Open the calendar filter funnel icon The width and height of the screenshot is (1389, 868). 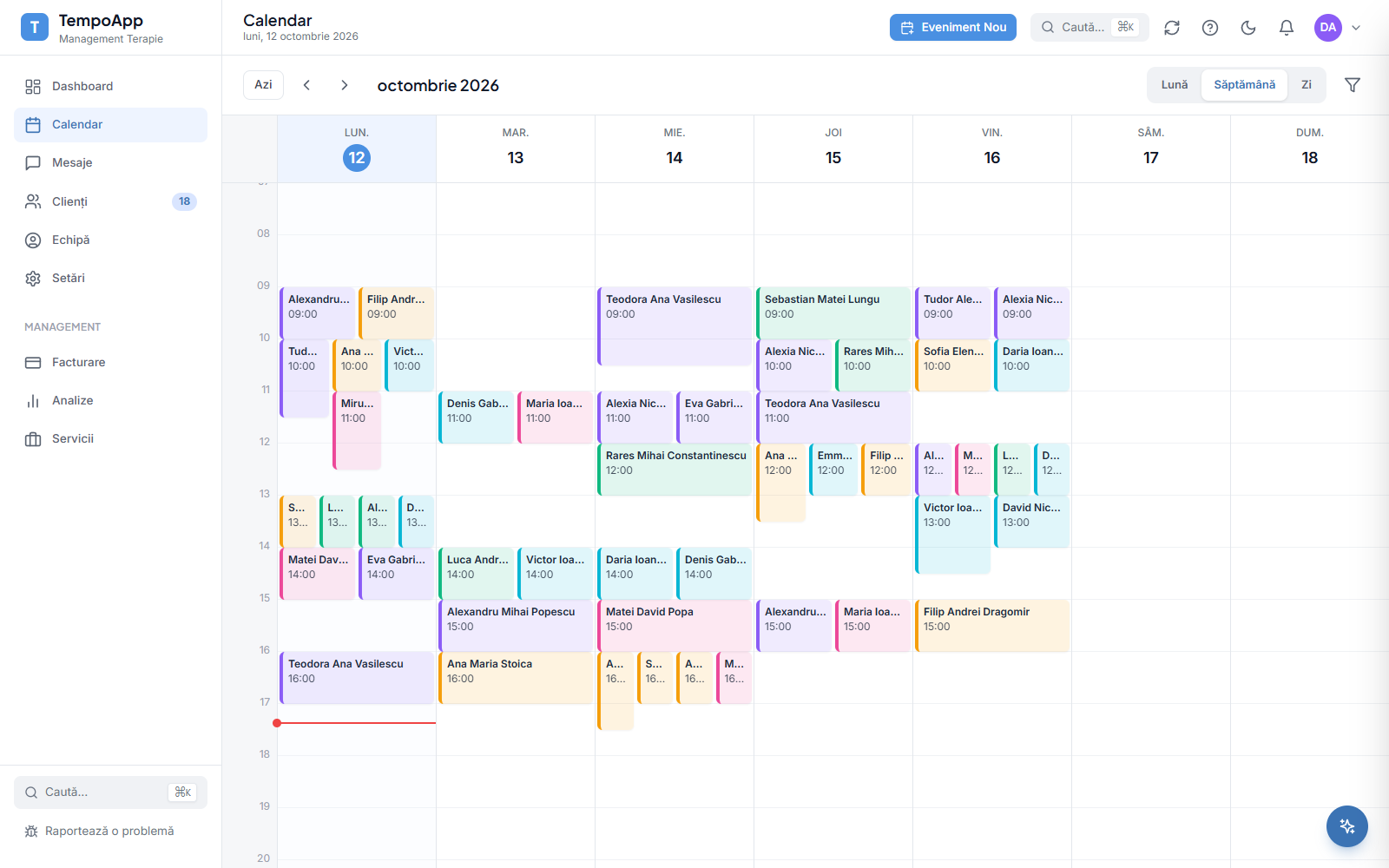pos(1353,85)
